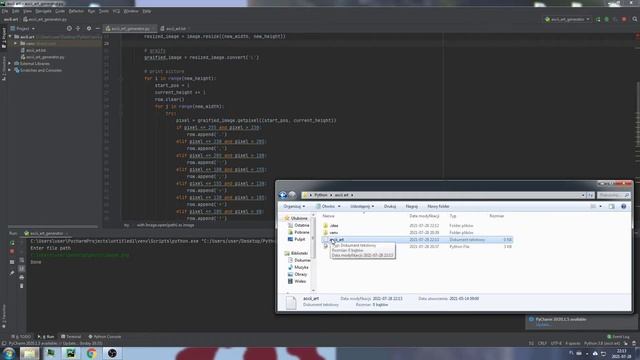The image size is (640, 360).
Task: Click the Drukuj button in Explorer
Action: pyautogui.click(x=390, y=207)
